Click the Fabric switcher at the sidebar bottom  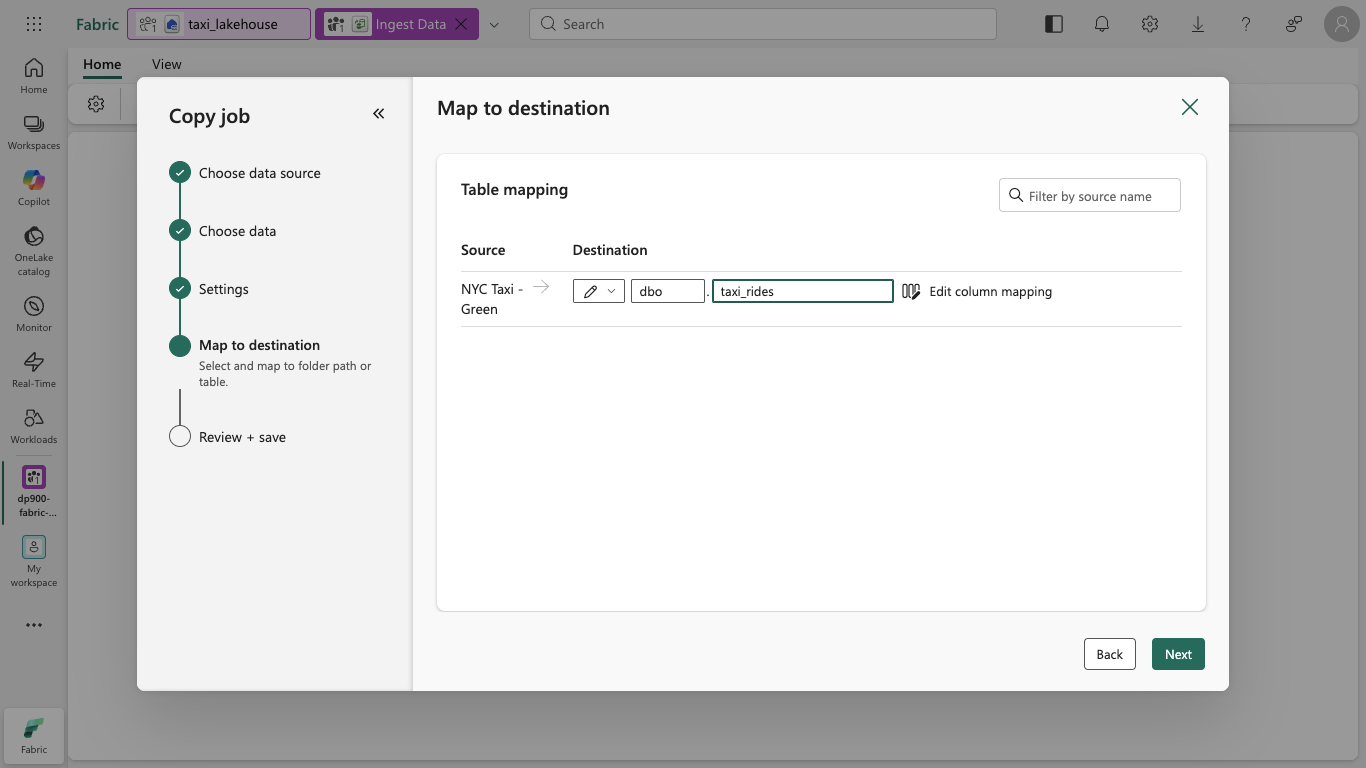[x=34, y=735]
